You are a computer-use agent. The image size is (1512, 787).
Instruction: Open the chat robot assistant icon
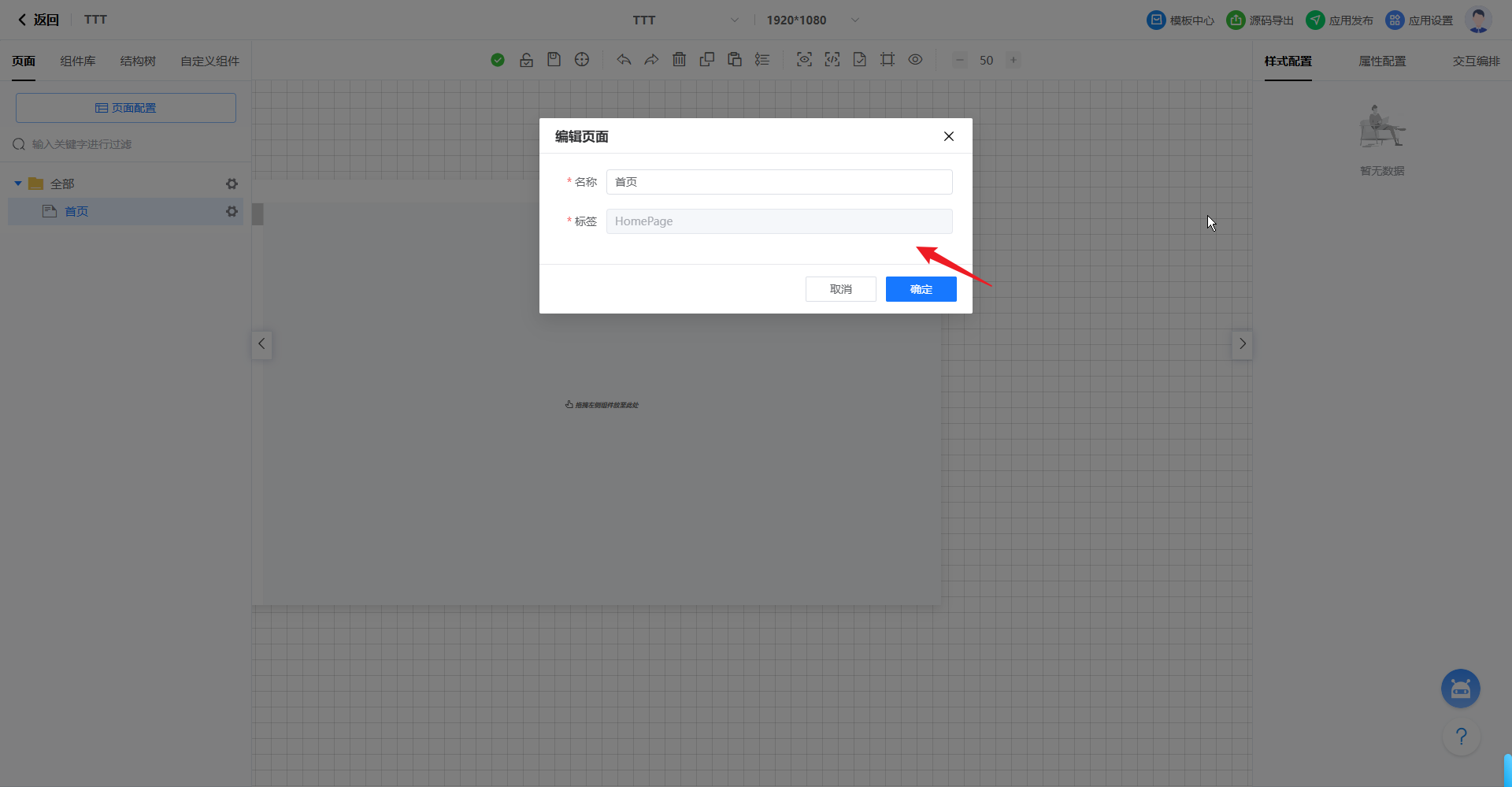(x=1460, y=689)
